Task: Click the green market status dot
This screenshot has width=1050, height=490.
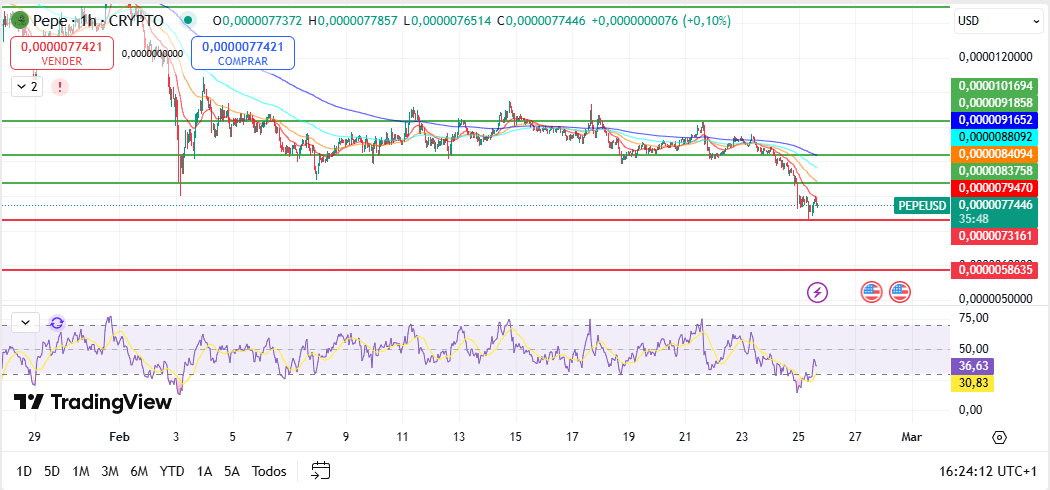Action: click(188, 21)
